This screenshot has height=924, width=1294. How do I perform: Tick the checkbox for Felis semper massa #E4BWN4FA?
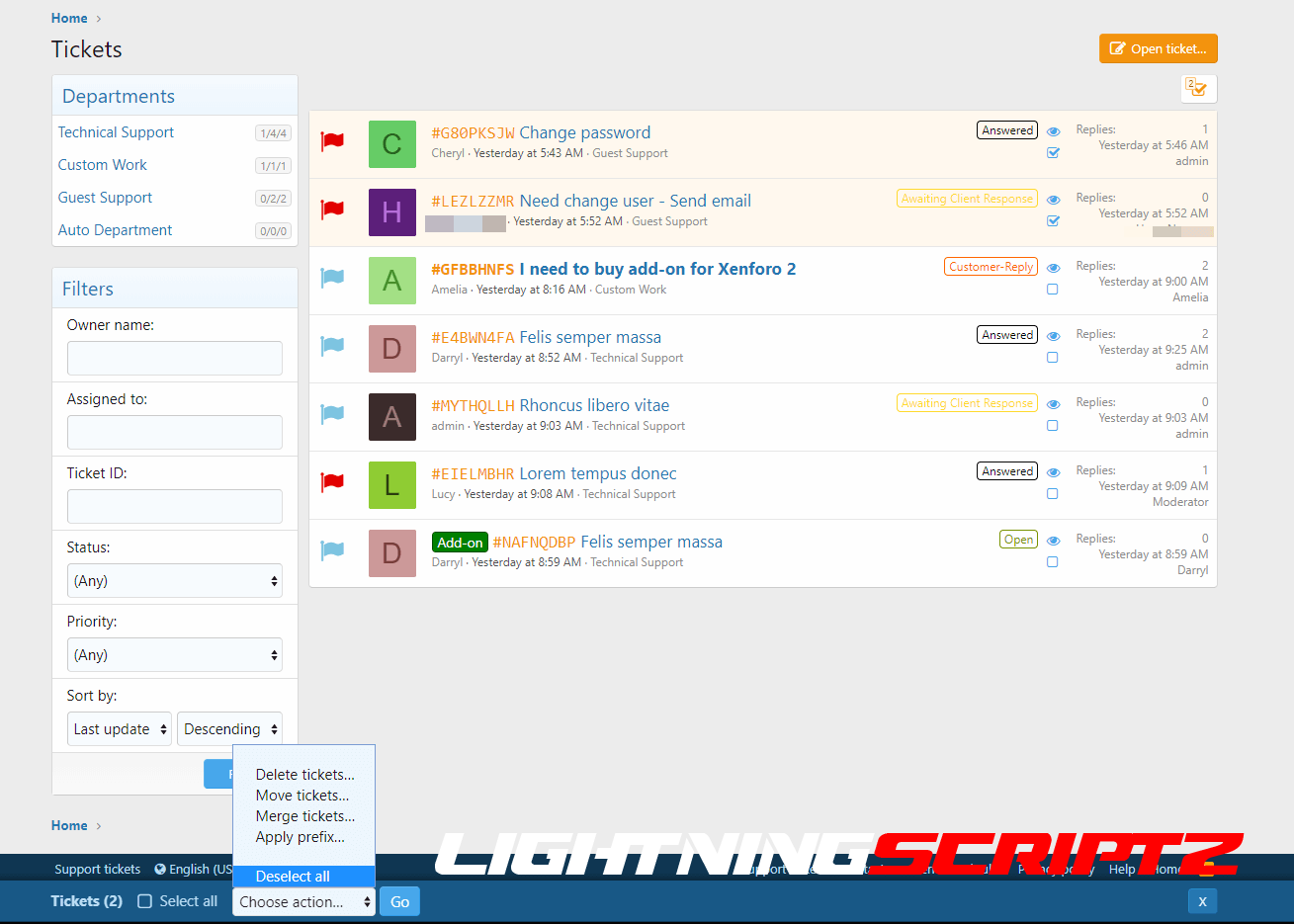1052,358
